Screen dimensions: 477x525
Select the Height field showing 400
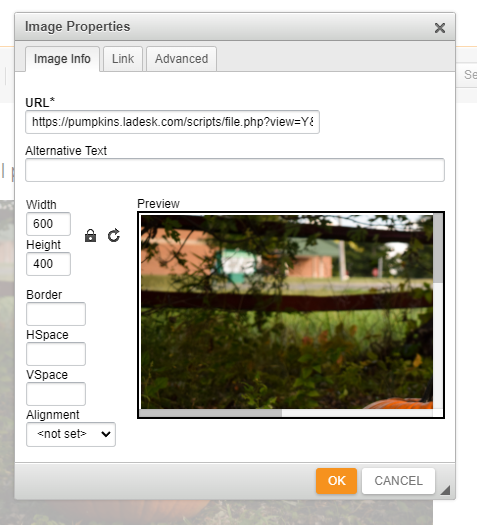coord(49,264)
